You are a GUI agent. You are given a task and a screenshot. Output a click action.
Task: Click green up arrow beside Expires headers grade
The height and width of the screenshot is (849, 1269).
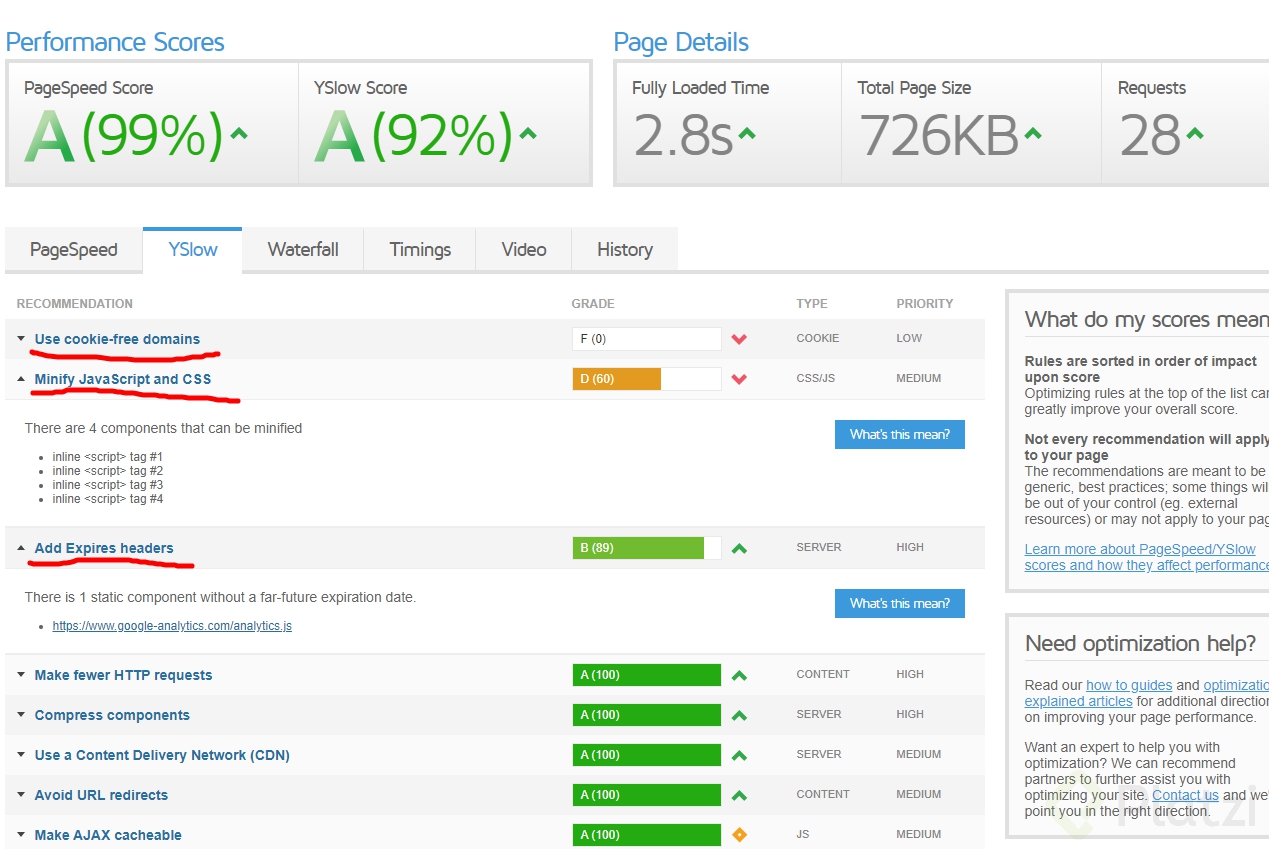point(739,548)
